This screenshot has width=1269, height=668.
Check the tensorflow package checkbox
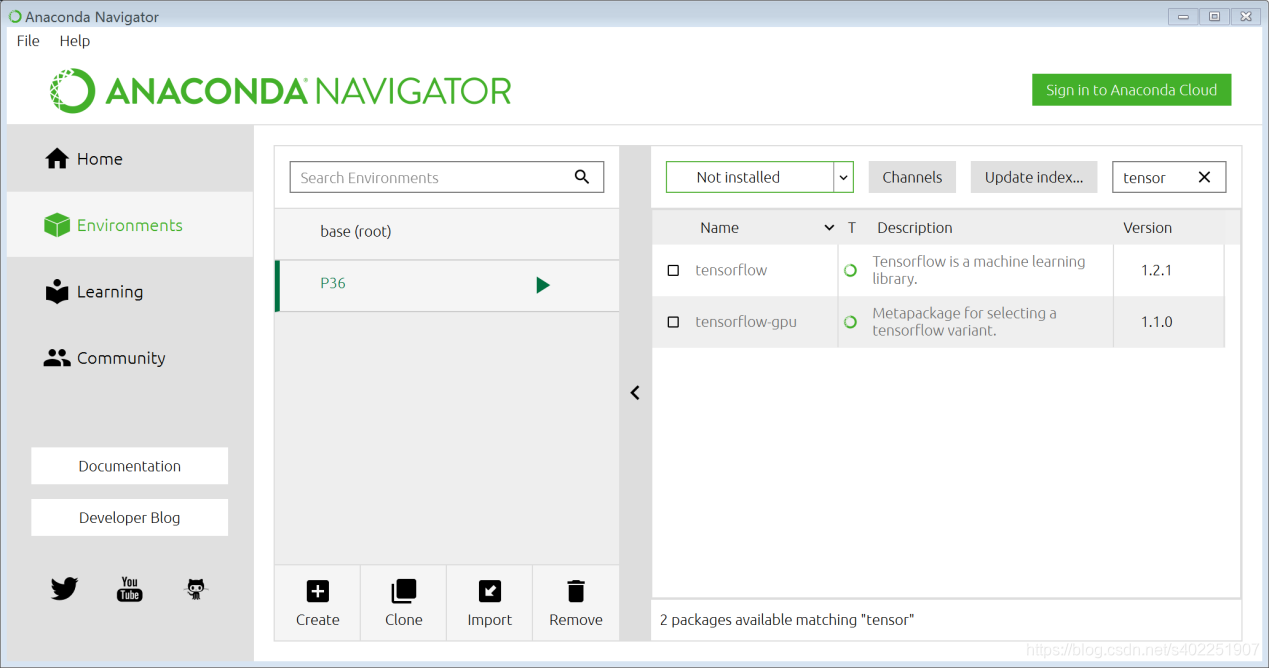[x=673, y=270]
